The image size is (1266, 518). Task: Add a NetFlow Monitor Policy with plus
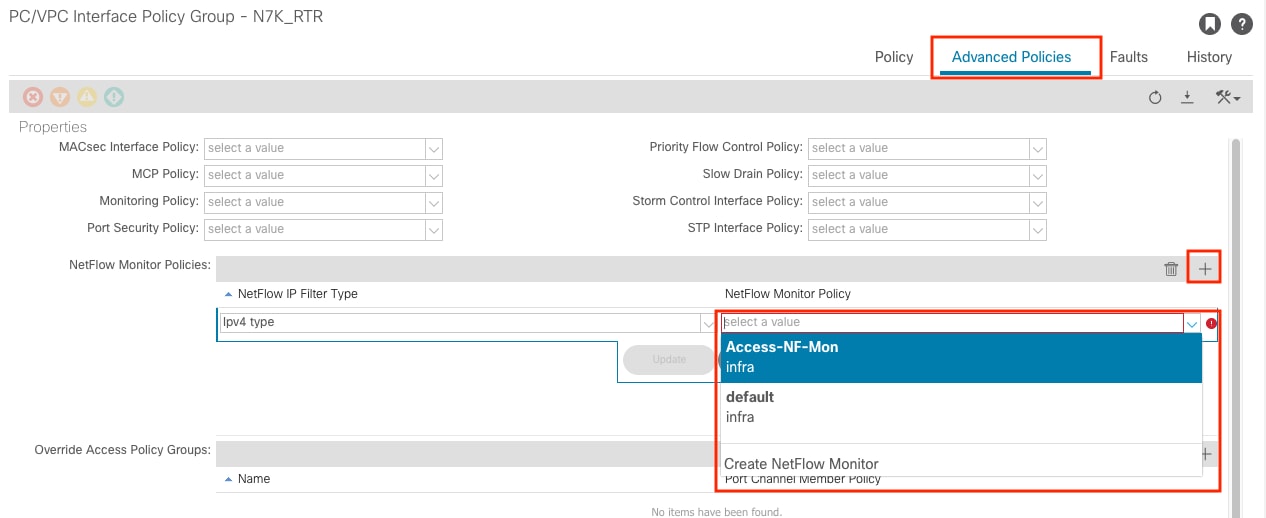[1205, 269]
